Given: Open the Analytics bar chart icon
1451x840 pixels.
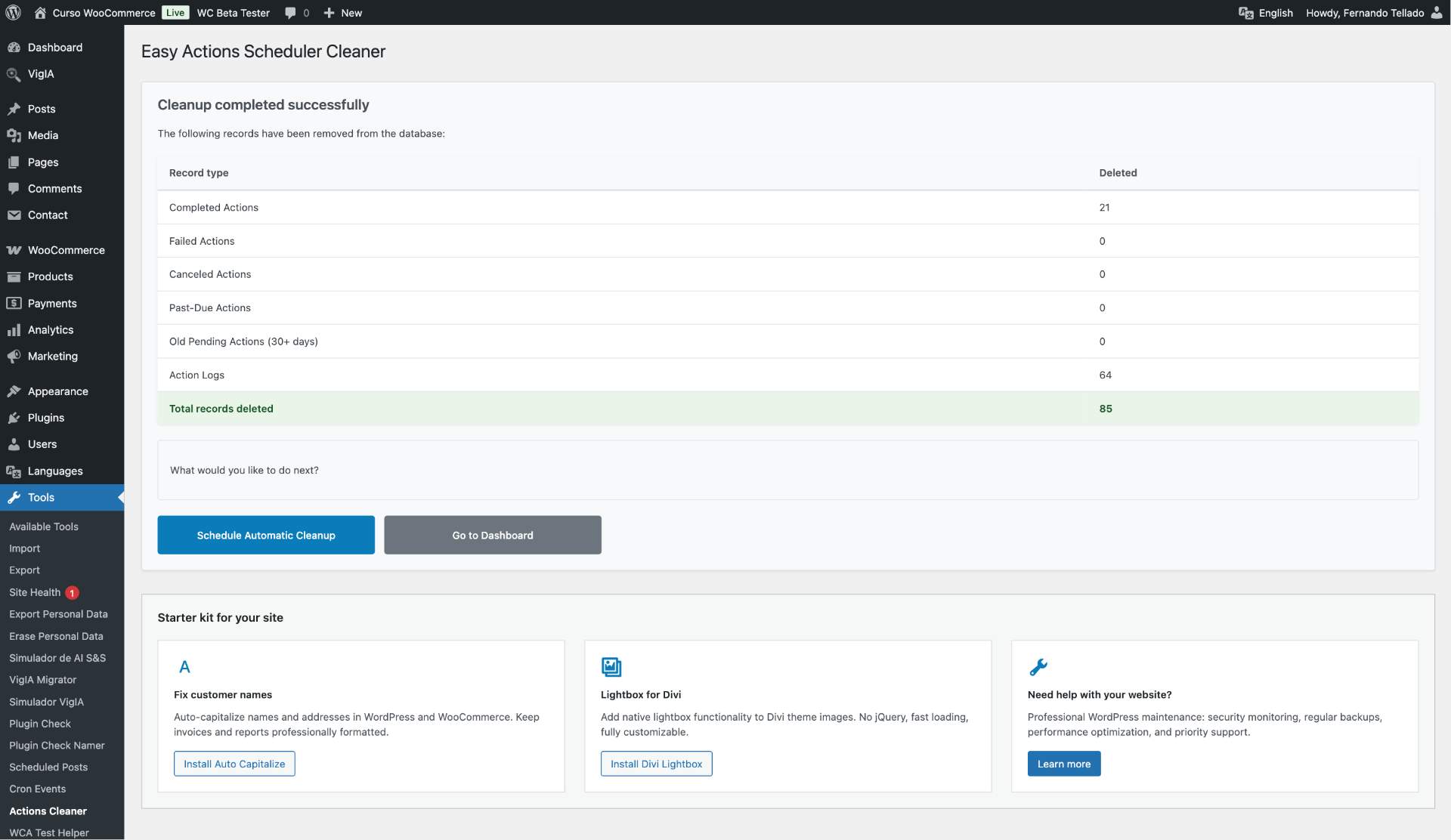Looking at the screenshot, I should point(14,330).
